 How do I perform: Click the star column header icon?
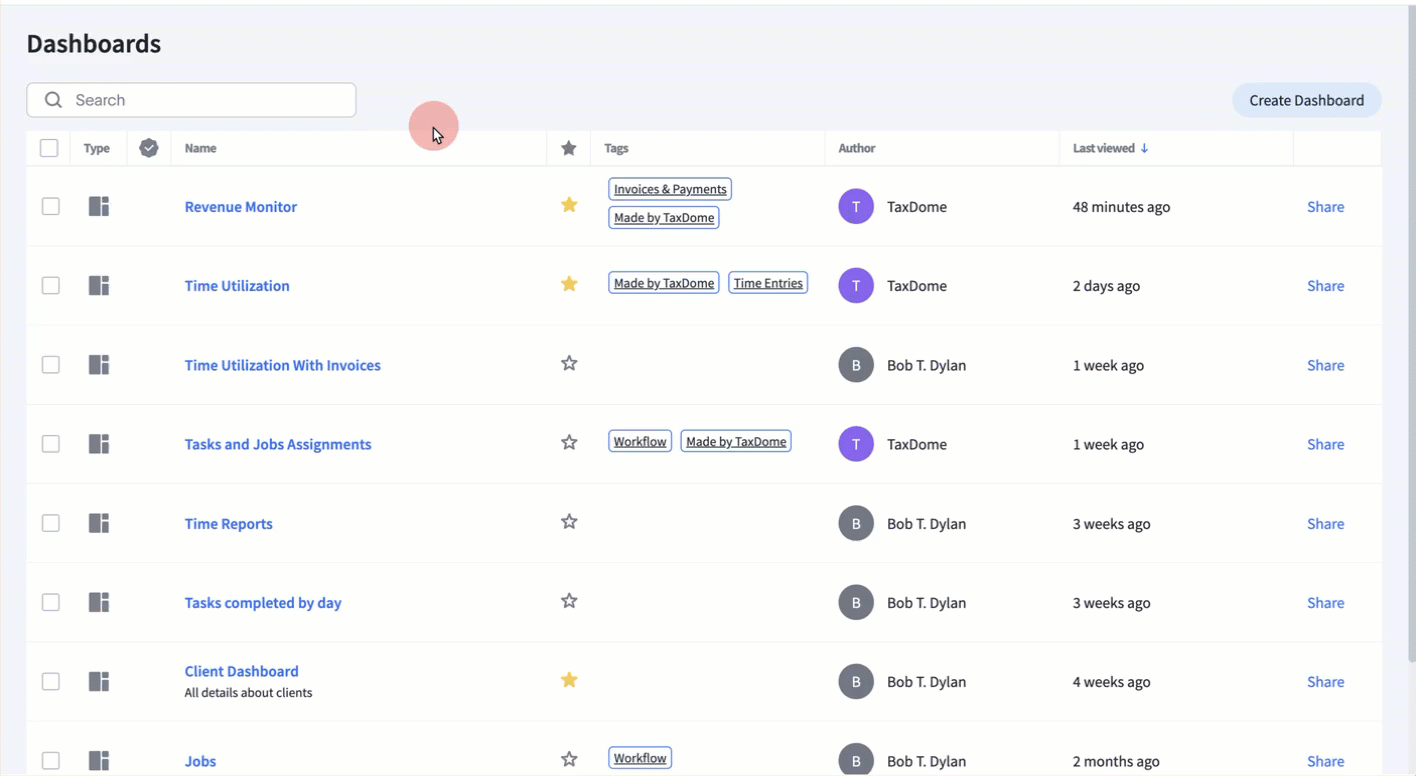pos(569,148)
